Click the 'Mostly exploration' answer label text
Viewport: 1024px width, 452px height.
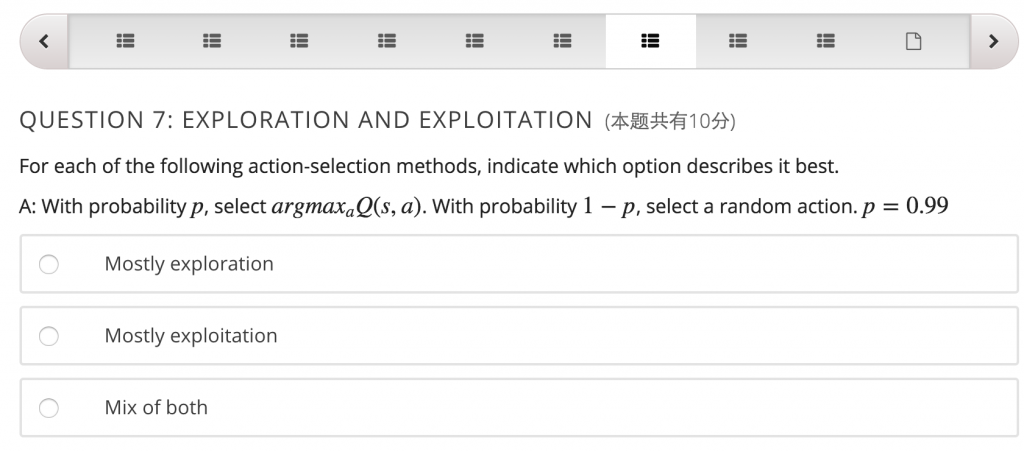[x=189, y=264]
